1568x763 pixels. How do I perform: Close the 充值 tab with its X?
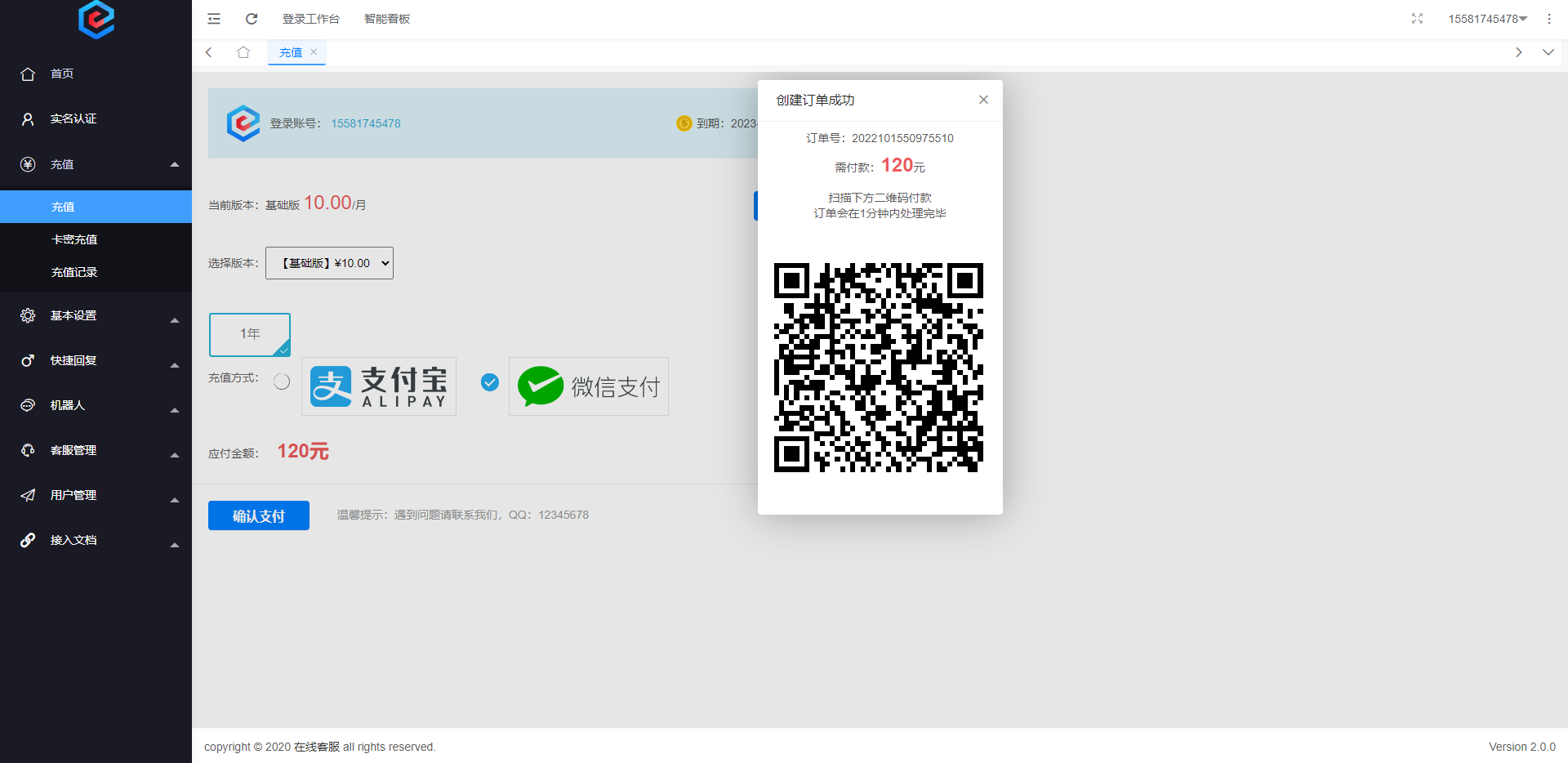click(314, 51)
